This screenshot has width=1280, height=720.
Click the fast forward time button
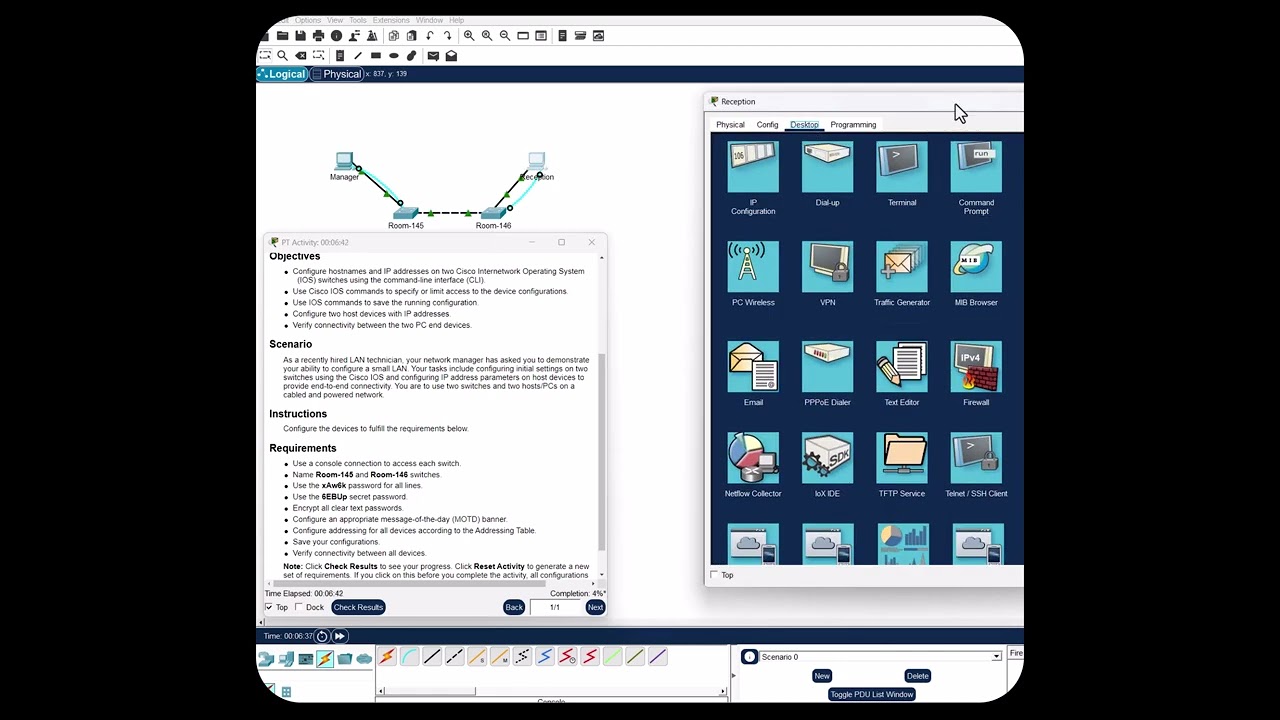click(339, 636)
